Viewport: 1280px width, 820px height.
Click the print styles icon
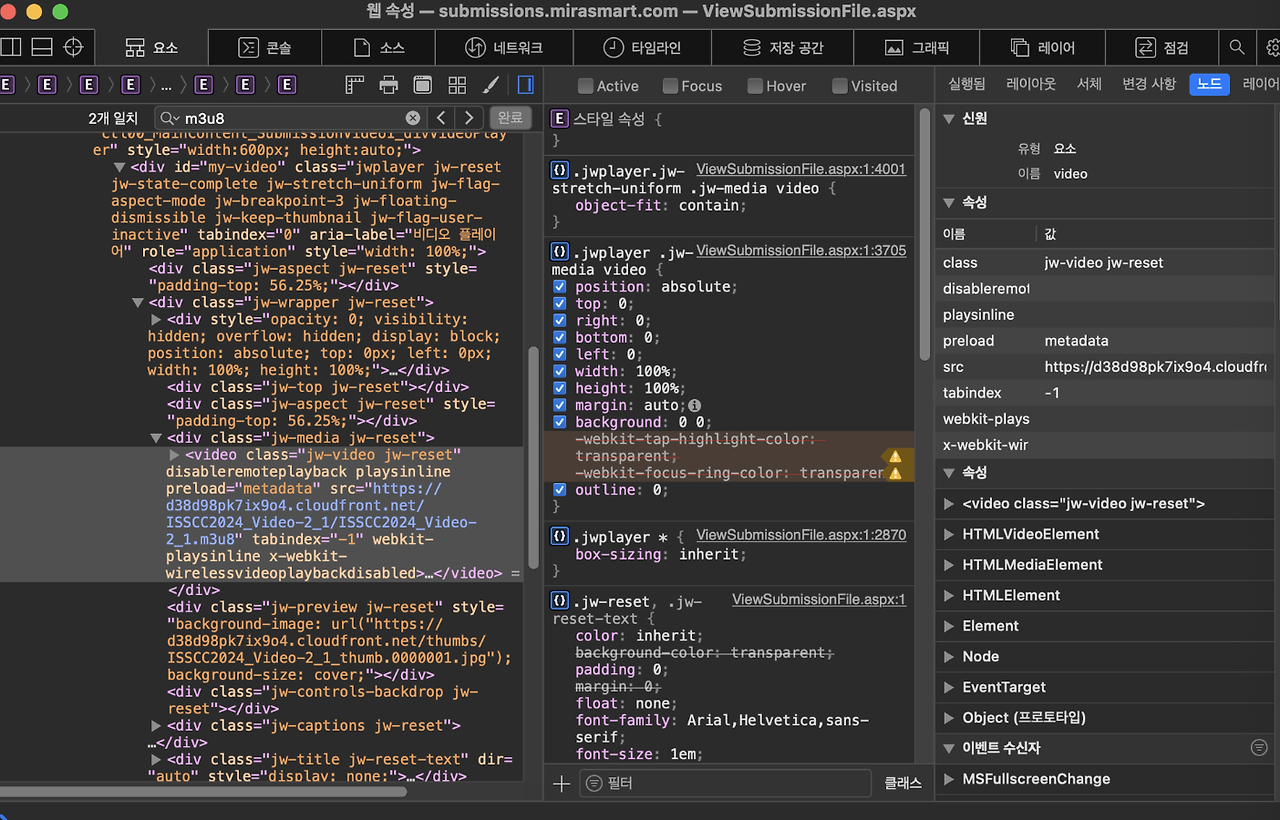point(389,85)
